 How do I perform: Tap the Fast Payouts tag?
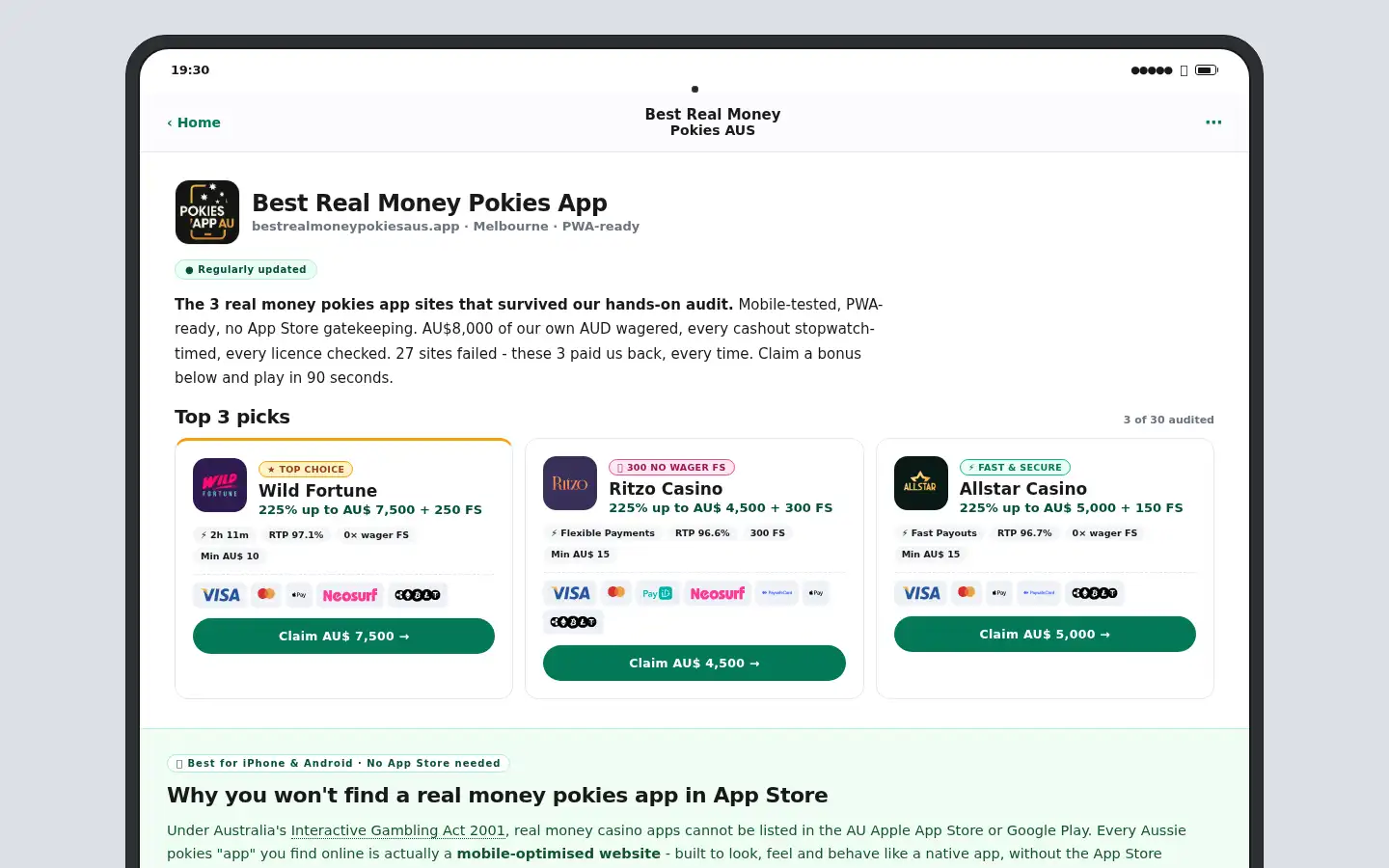(940, 533)
